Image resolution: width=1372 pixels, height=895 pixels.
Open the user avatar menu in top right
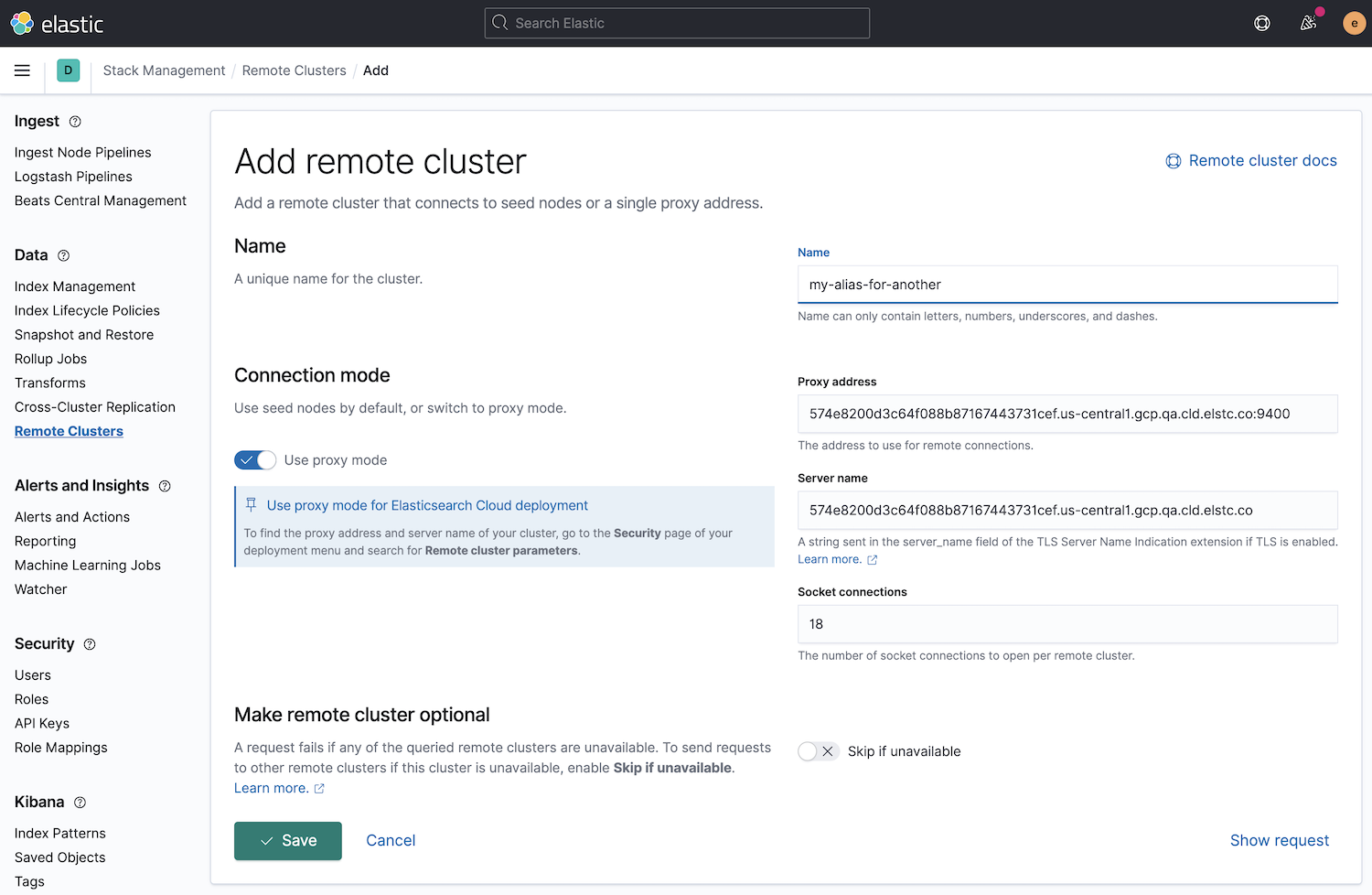click(x=1355, y=23)
